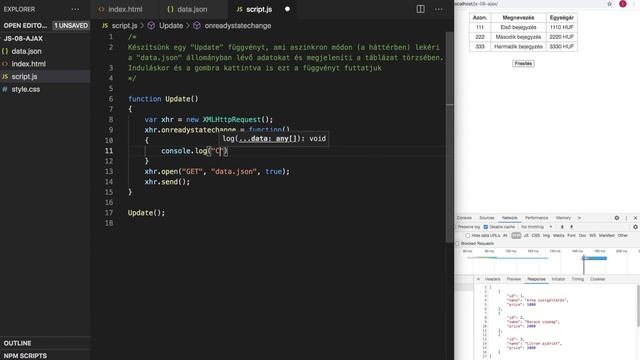Click onreadystatechange symbol icon in breadcrumb
640x360 pixels.
pos(197,26)
